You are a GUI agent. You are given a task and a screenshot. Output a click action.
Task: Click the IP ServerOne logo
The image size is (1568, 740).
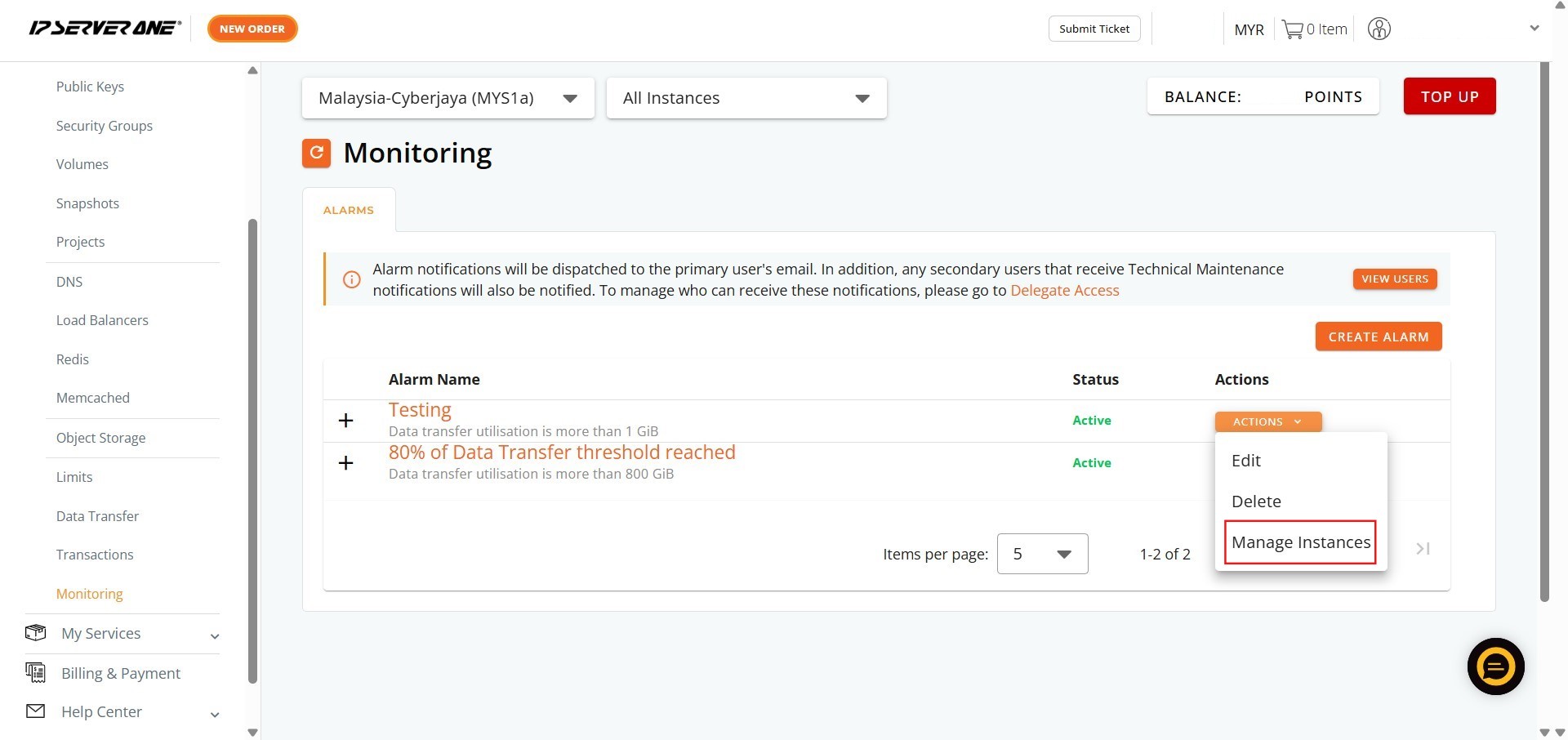[105, 29]
